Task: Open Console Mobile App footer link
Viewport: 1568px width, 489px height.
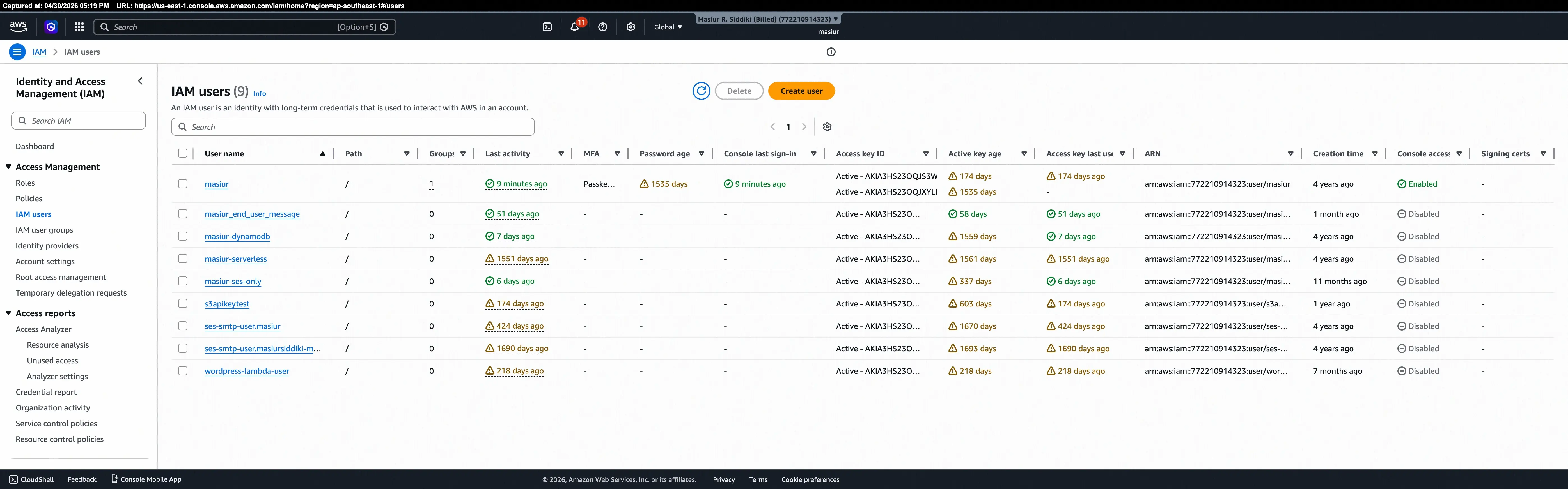Action: click(x=146, y=479)
